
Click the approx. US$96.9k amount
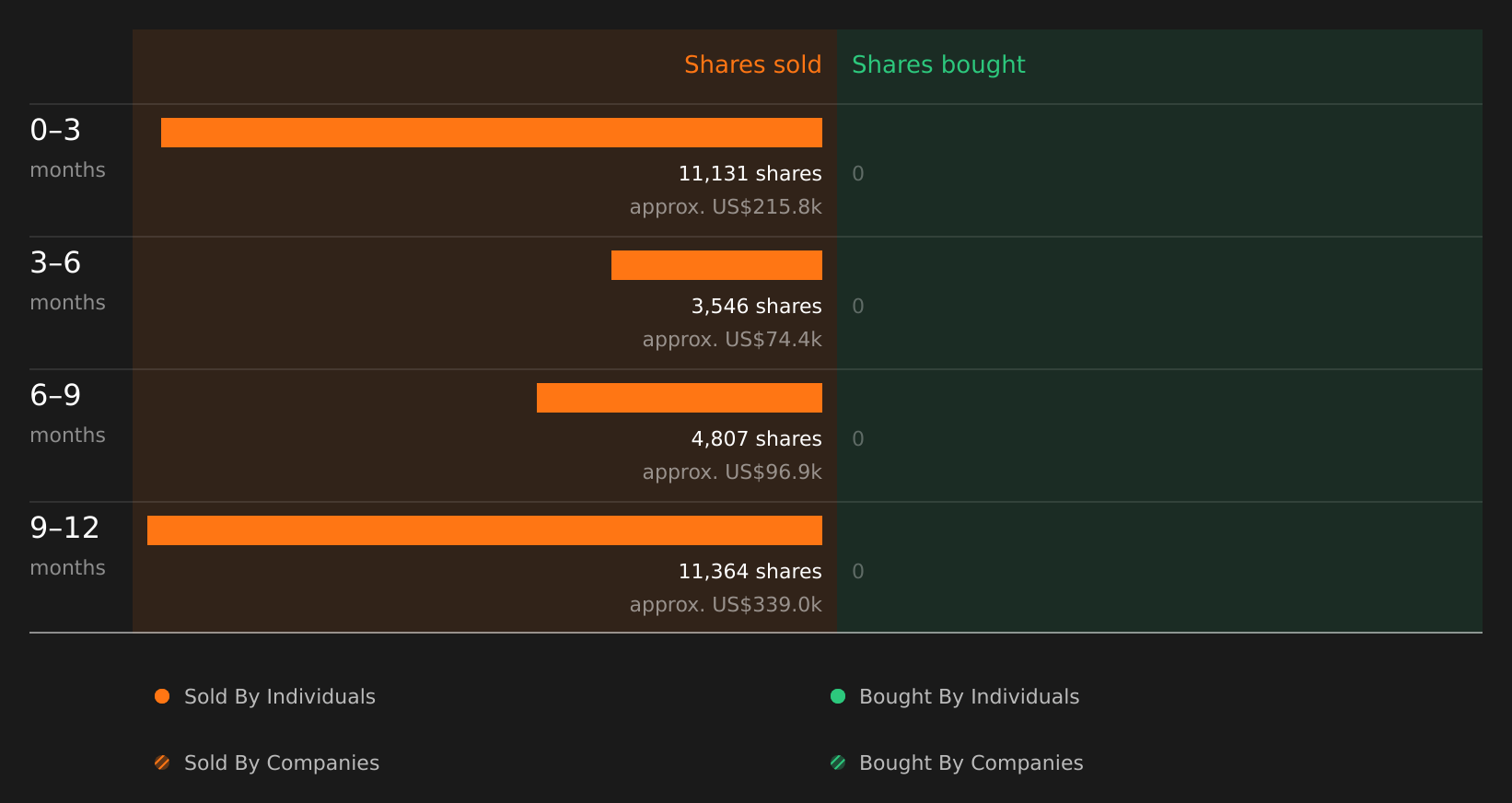[x=732, y=472]
